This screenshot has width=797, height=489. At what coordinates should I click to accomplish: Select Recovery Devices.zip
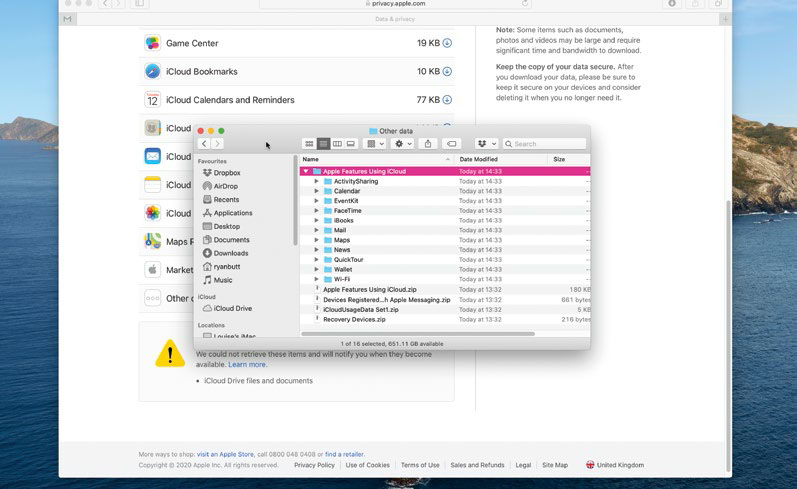[x=445, y=320]
